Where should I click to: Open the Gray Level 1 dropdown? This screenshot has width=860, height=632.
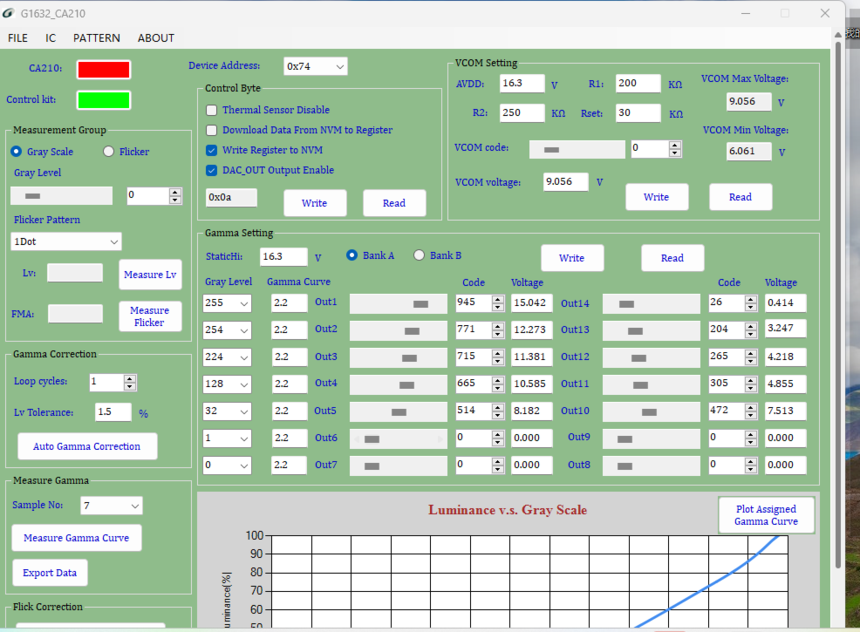(227, 438)
